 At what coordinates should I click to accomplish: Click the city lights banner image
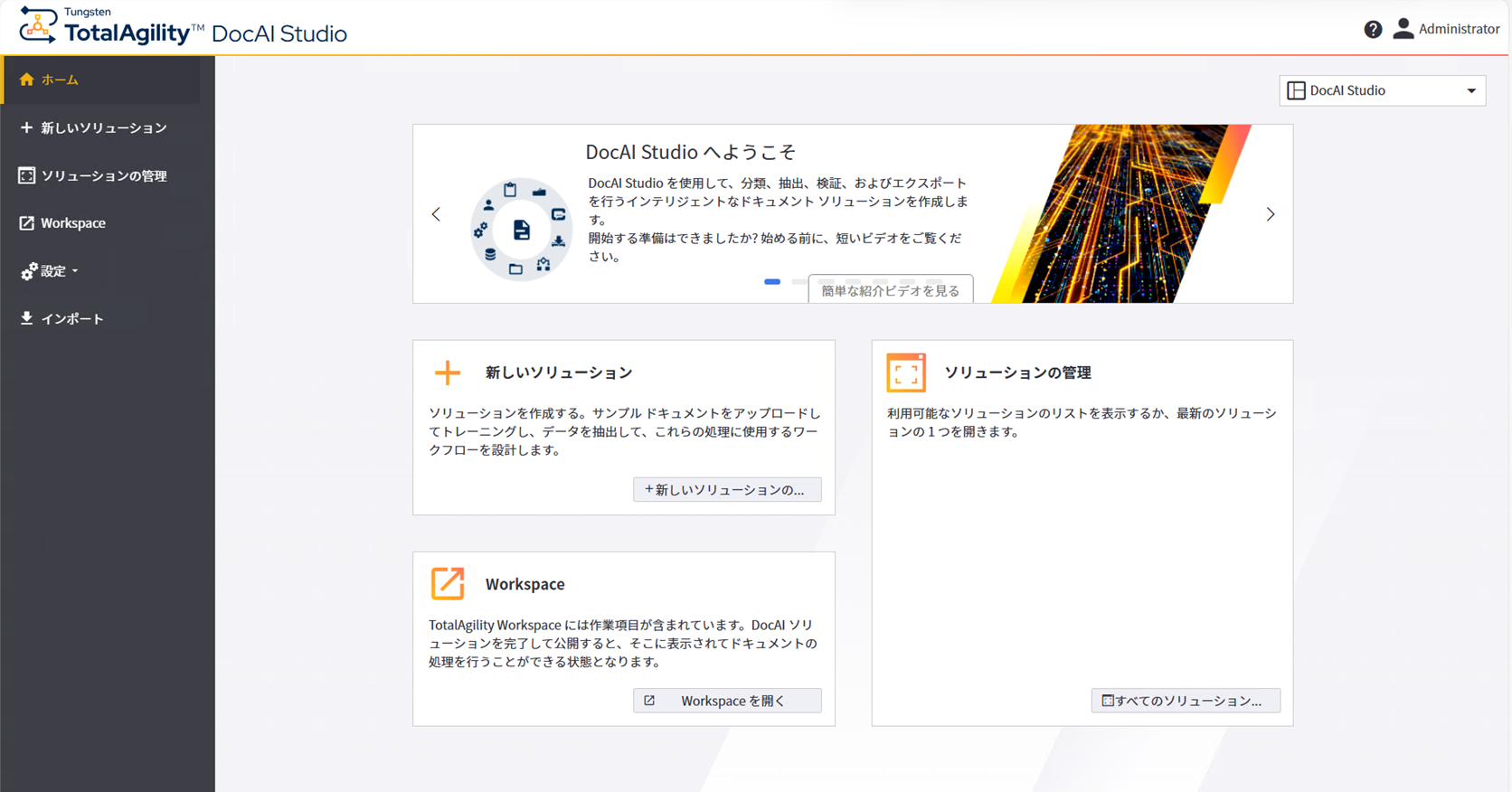pyautogui.click(x=1121, y=213)
